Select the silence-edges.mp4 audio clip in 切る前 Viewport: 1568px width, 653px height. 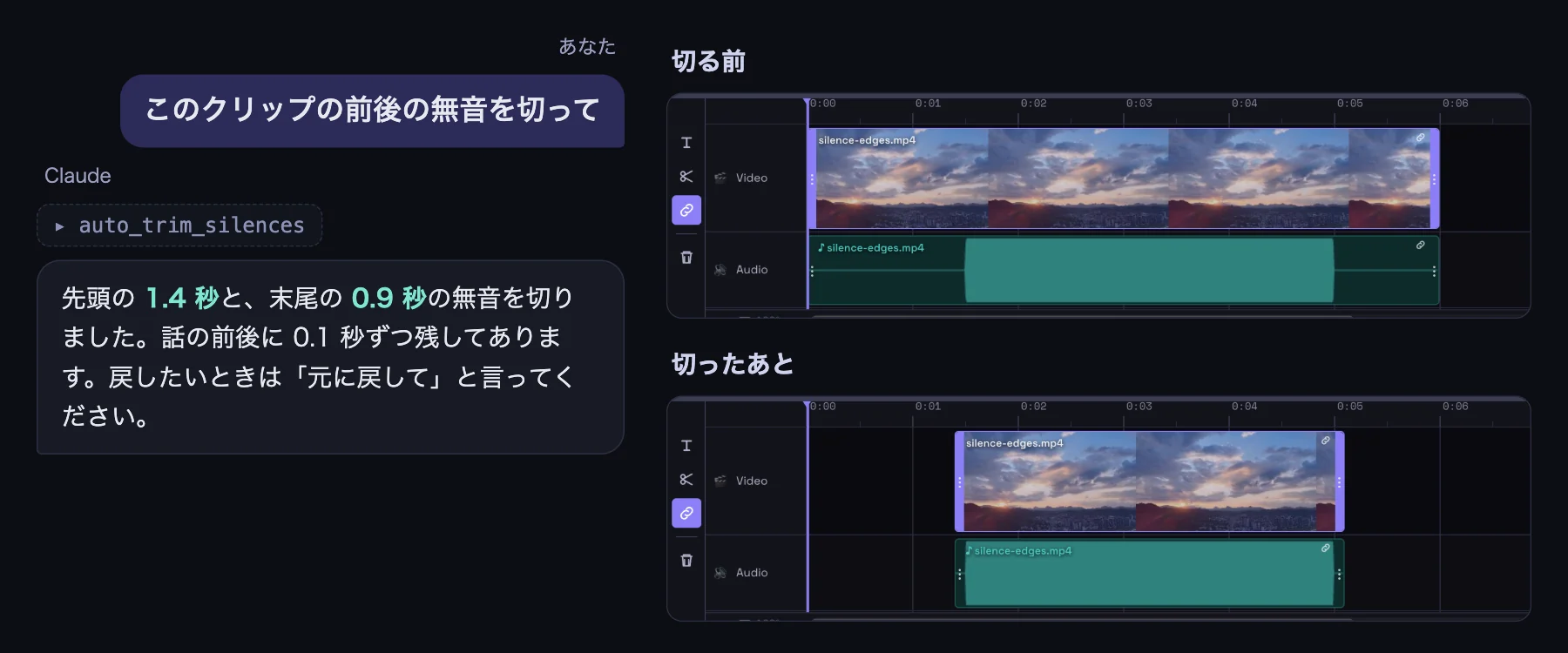(x=1124, y=271)
